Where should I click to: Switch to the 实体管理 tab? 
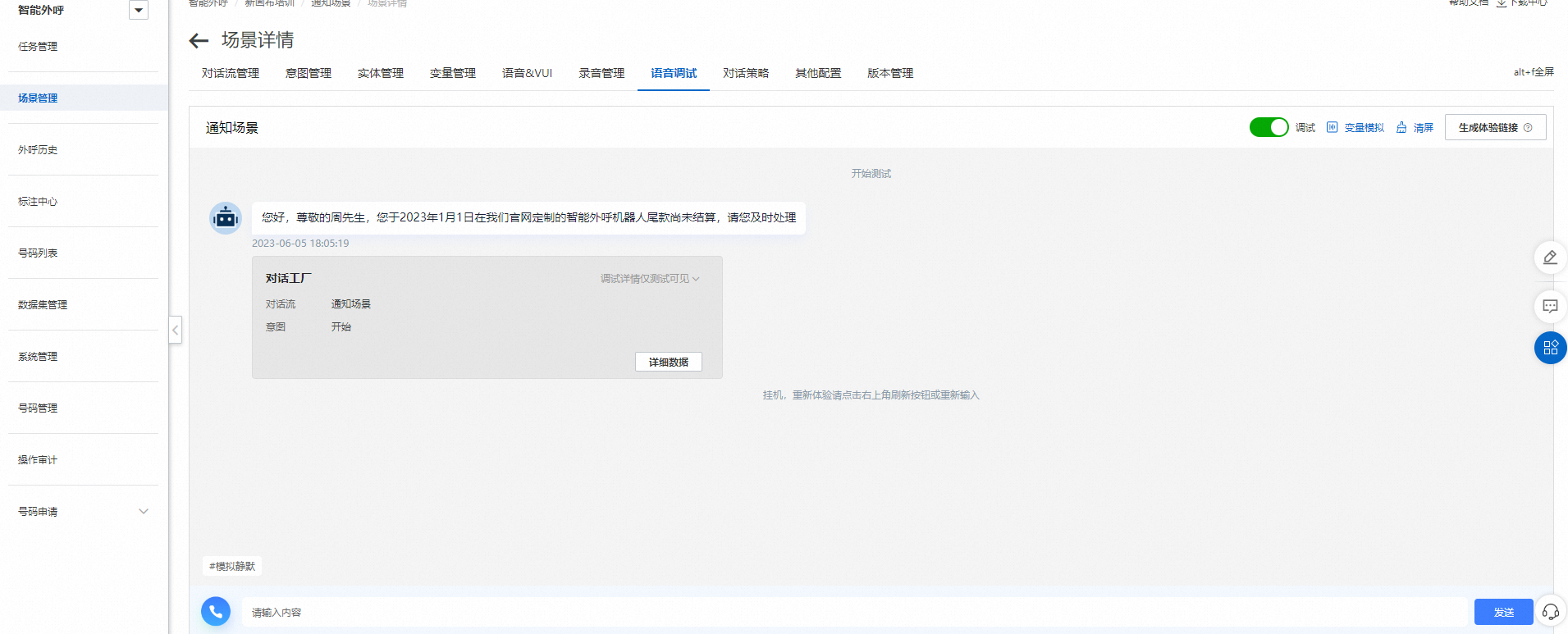pyautogui.click(x=381, y=73)
